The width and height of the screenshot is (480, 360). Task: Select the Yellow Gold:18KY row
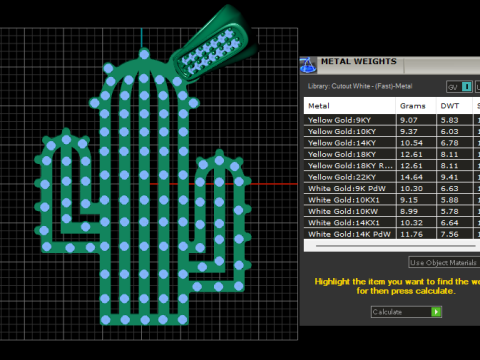click(x=392, y=154)
